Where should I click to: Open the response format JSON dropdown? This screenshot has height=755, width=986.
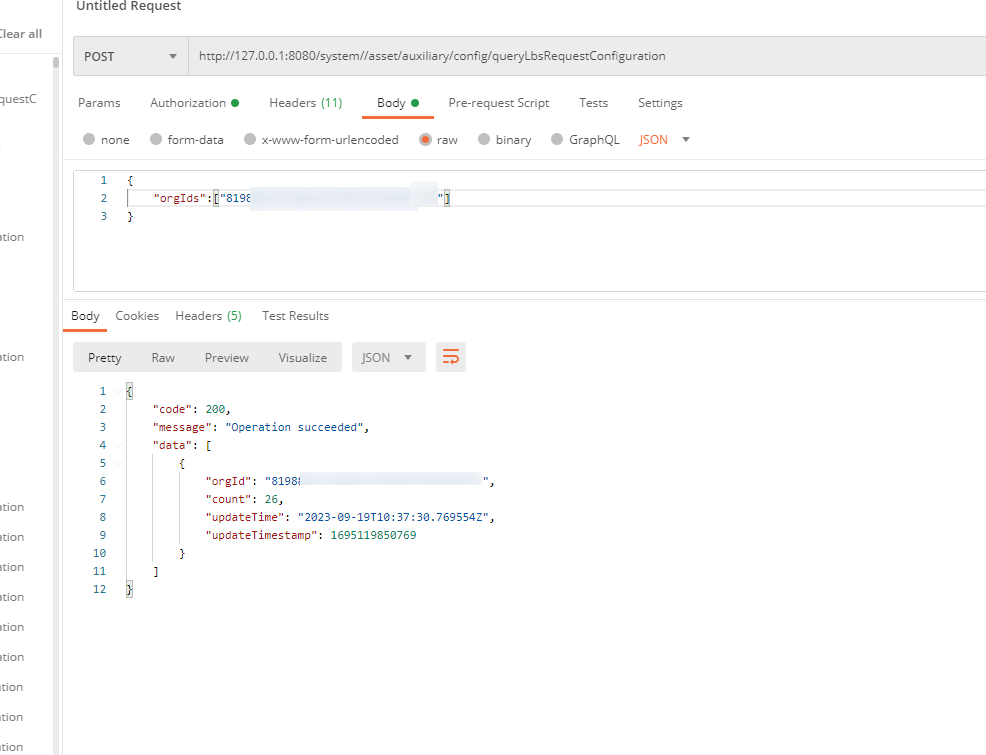pos(388,357)
